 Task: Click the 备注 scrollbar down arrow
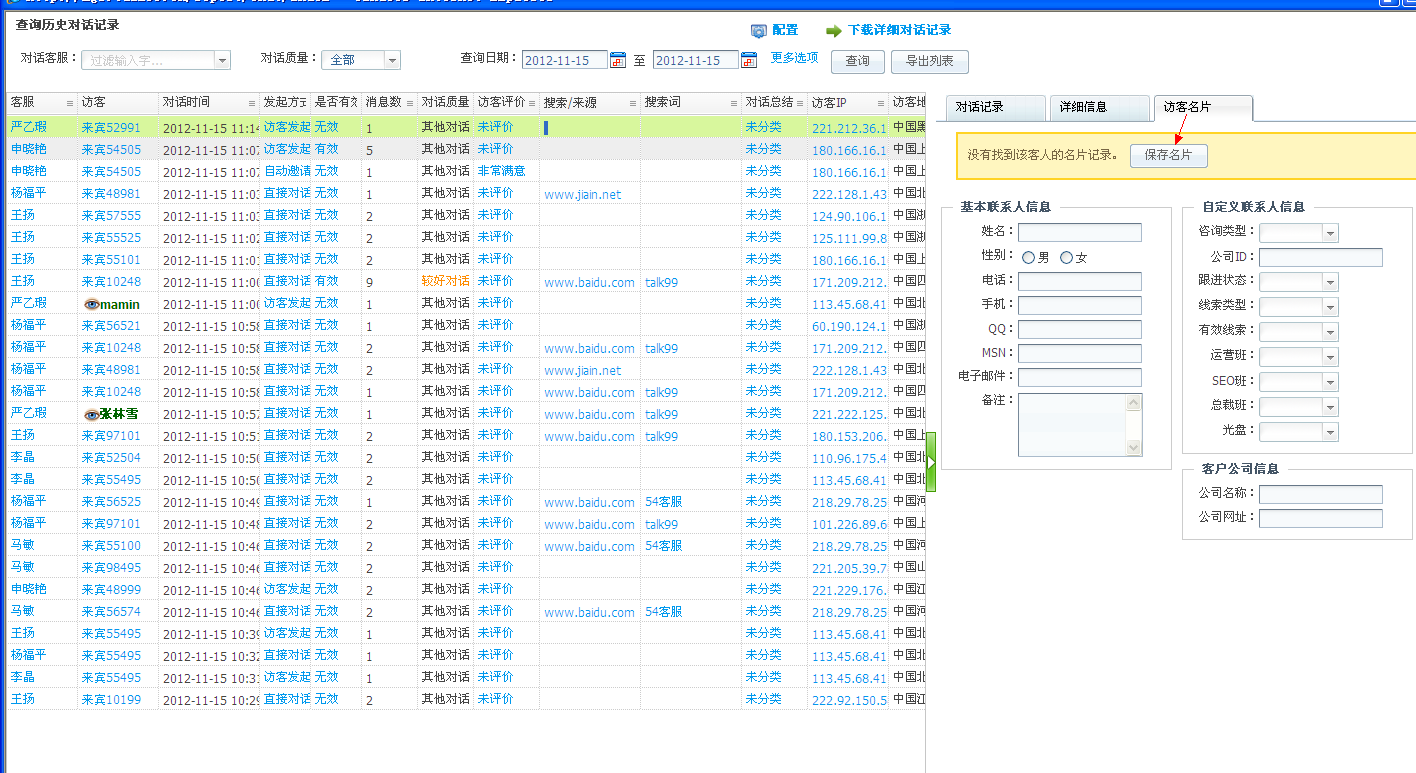(x=1134, y=449)
